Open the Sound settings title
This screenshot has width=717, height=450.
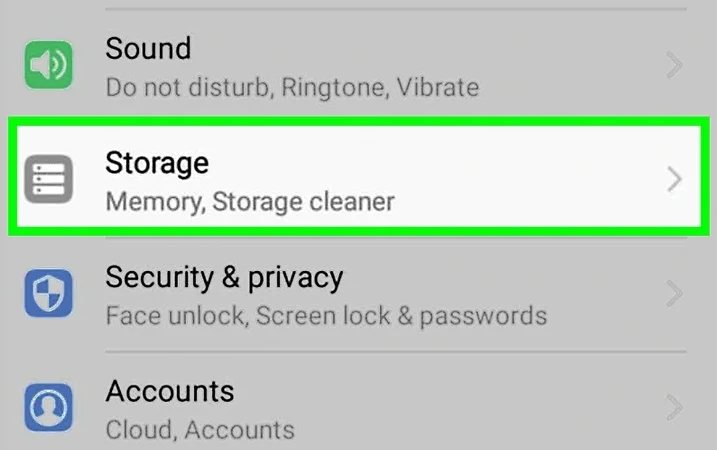coord(148,48)
